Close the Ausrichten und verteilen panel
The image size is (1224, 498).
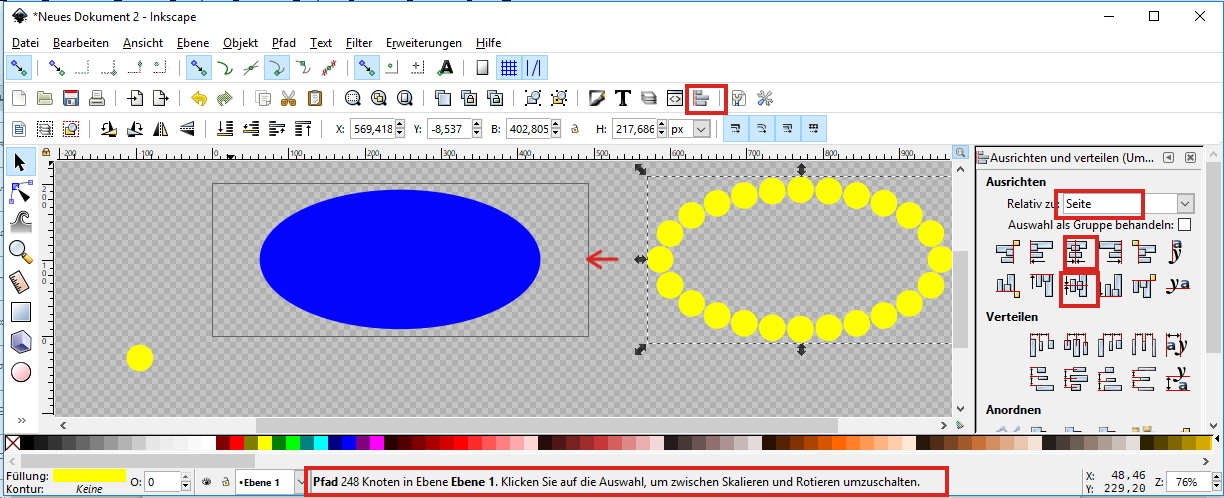pyautogui.click(x=1190, y=157)
